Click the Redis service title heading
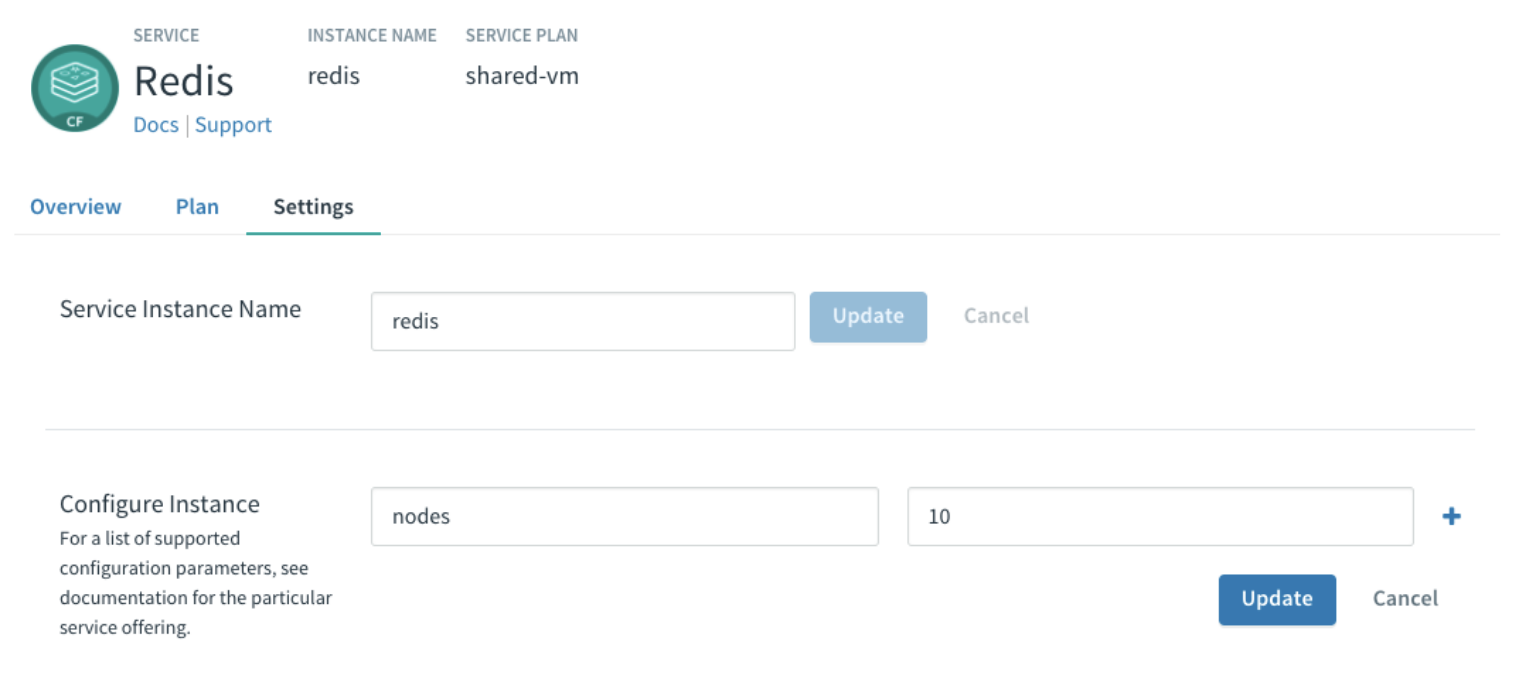The height and width of the screenshot is (682, 1518). (x=184, y=81)
